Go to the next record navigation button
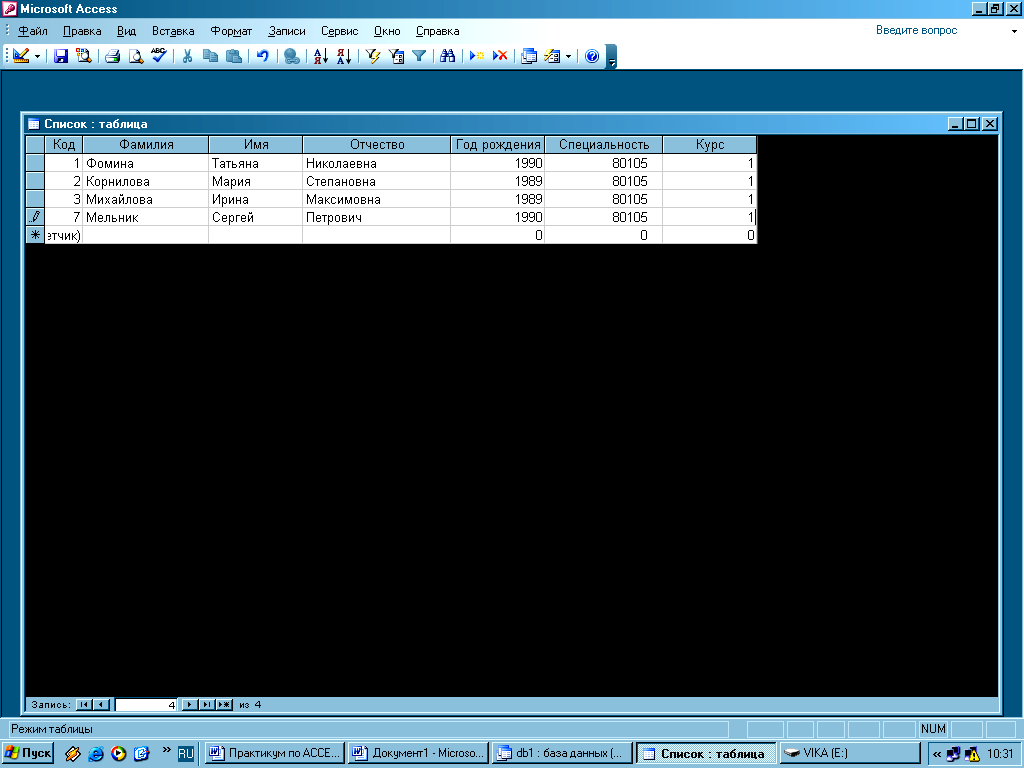 (189, 705)
